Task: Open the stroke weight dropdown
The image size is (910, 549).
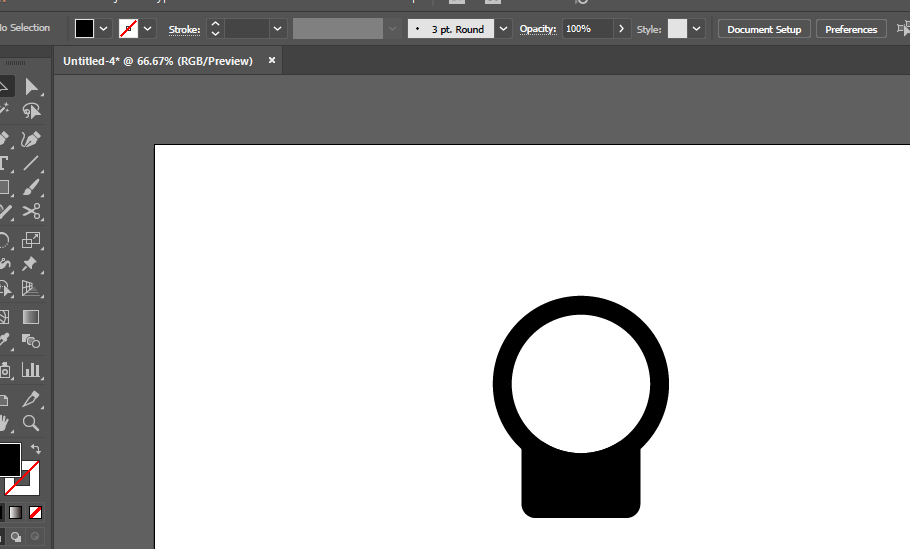Action: click(277, 28)
